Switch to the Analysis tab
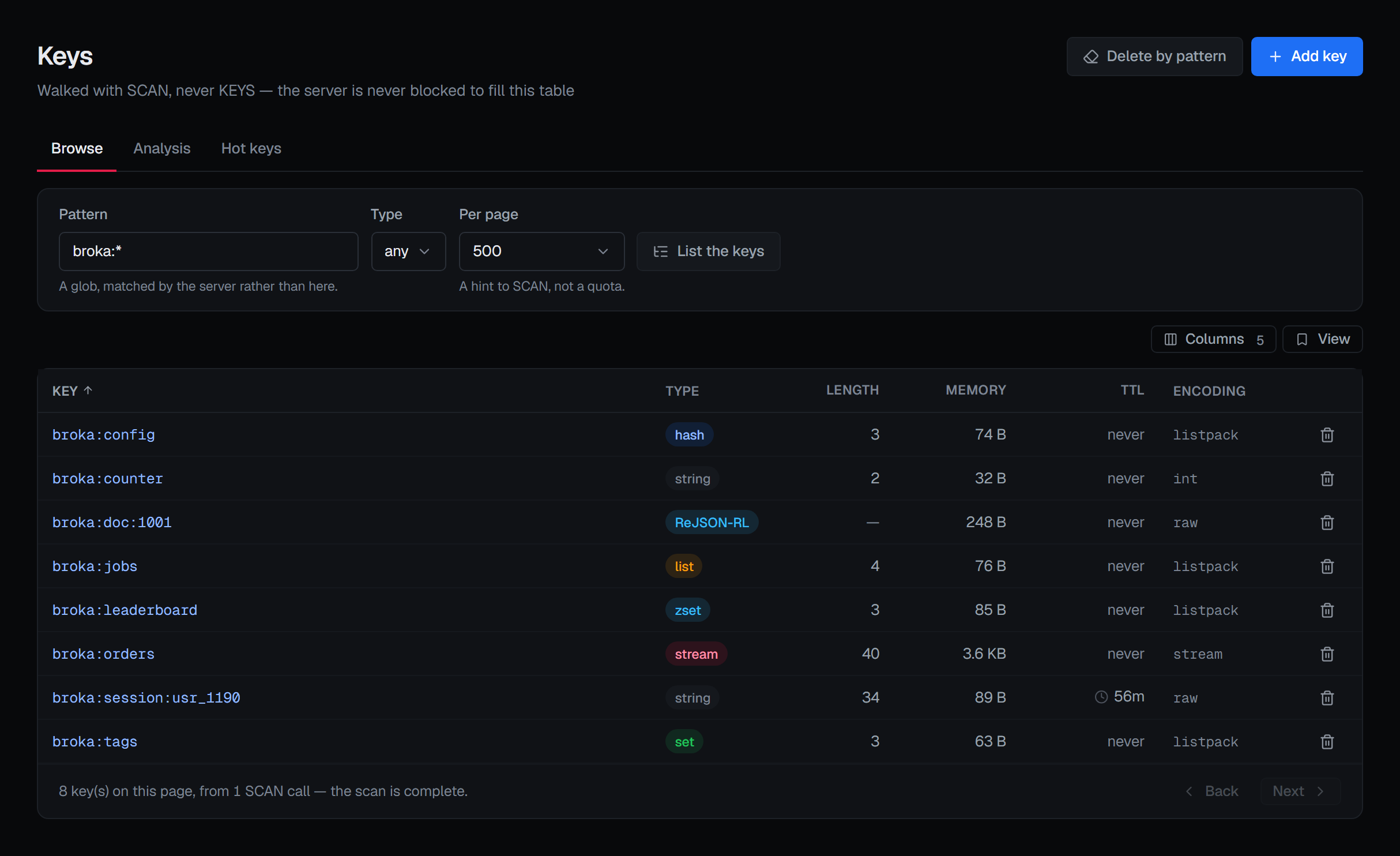The image size is (1400, 856). click(162, 148)
